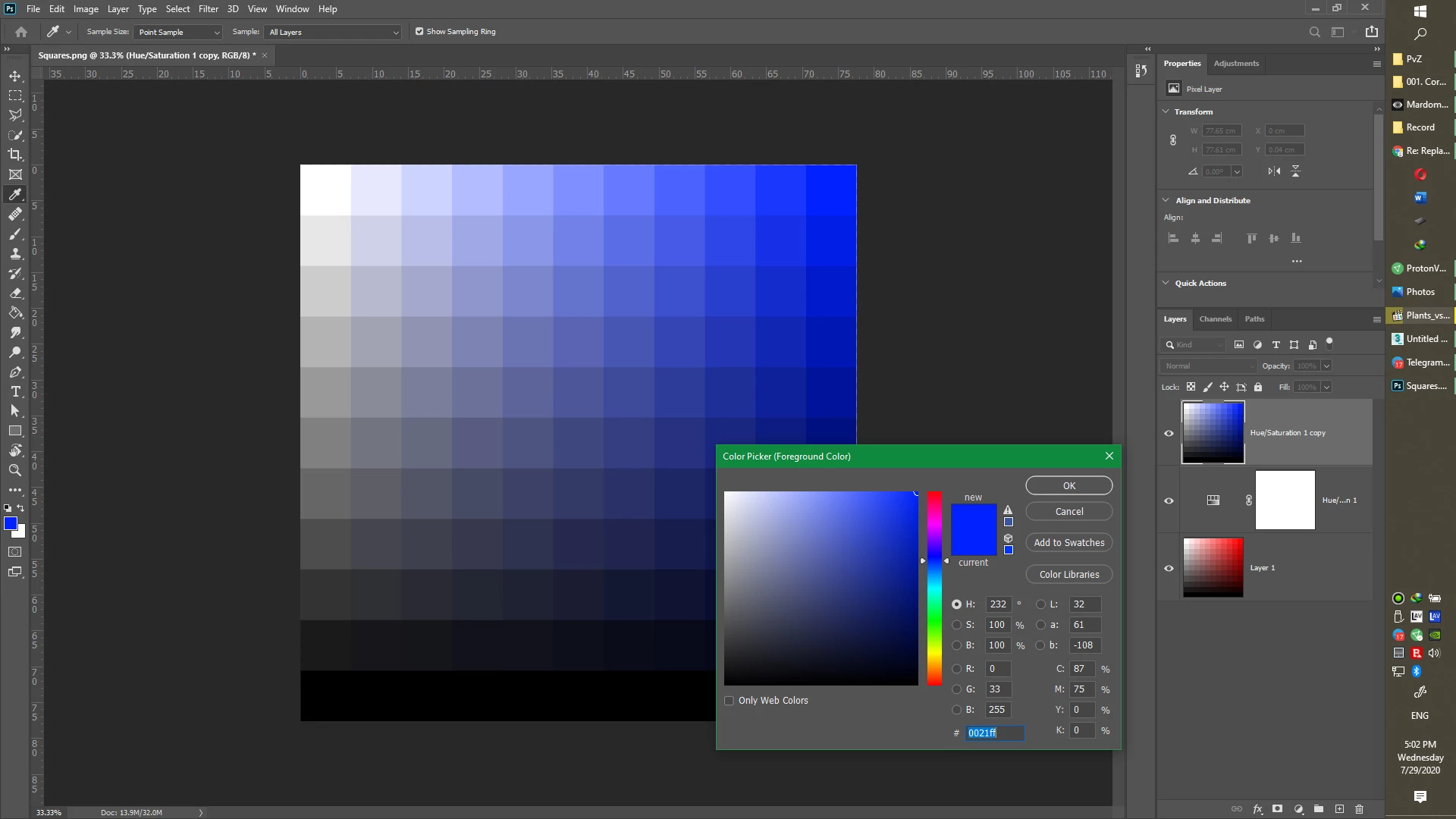Select the Rectangular Marquee tool
This screenshot has height=819, width=1456.
click(15, 96)
